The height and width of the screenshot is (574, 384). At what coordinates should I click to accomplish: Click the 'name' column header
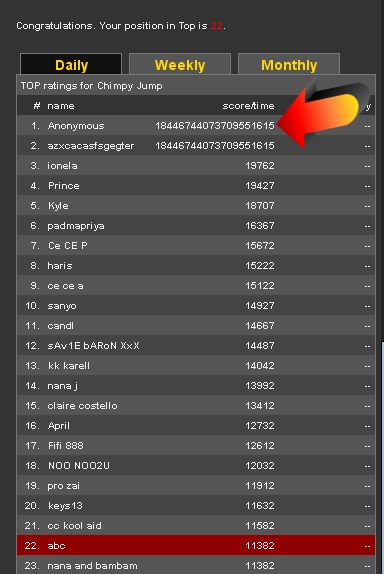point(61,106)
